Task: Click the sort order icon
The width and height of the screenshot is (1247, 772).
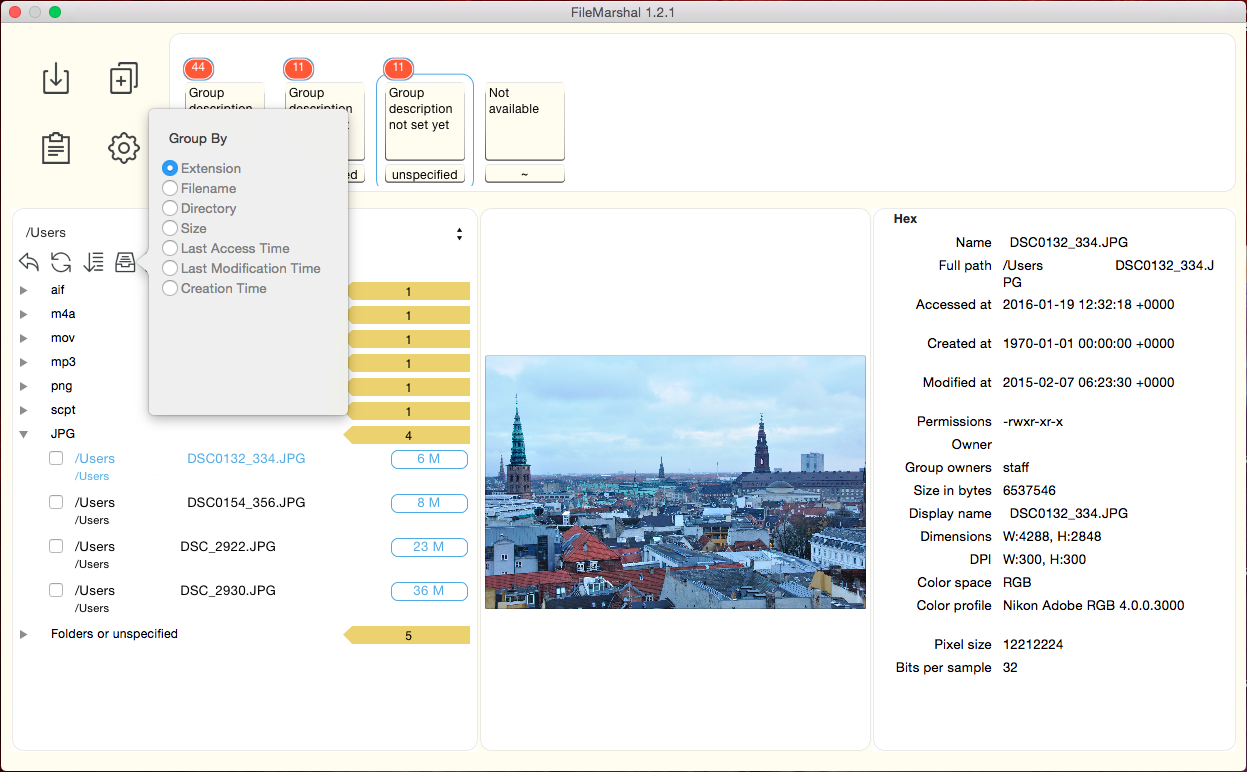Action: (x=93, y=262)
